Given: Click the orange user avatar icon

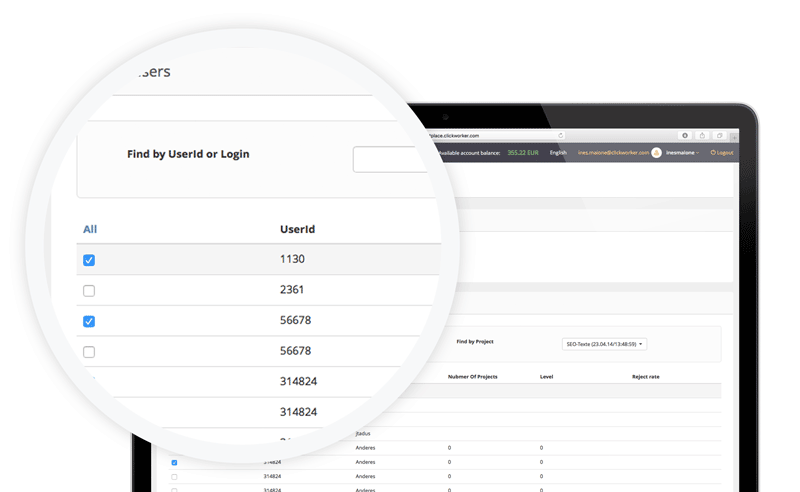Looking at the screenshot, I should [x=657, y=153].
